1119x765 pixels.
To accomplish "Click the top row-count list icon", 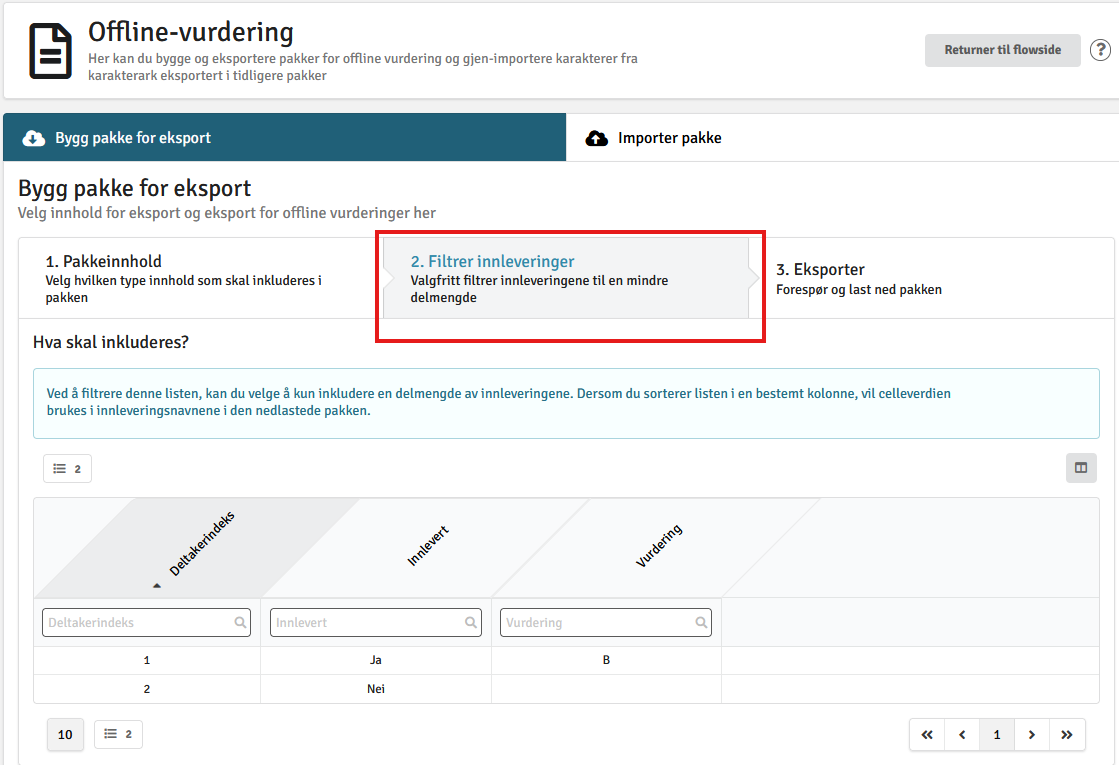I will coord(67,469).
